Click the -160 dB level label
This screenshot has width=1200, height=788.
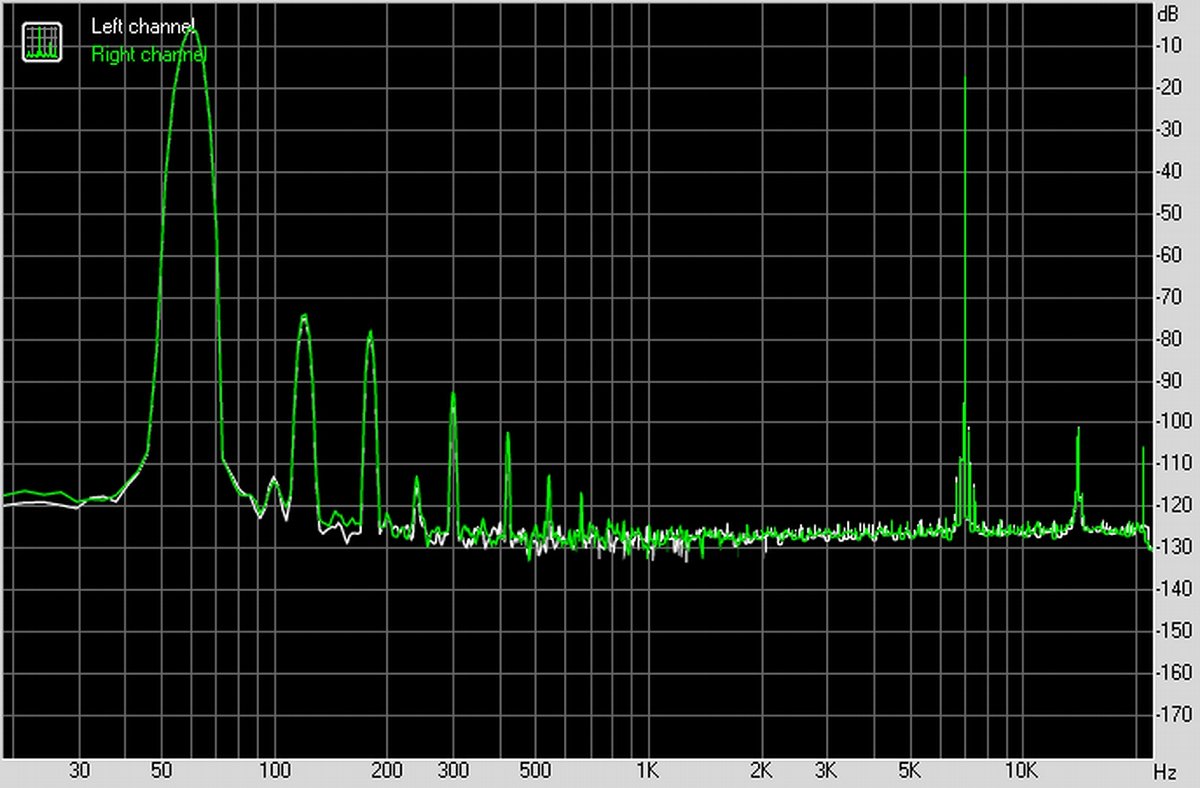1173,674
